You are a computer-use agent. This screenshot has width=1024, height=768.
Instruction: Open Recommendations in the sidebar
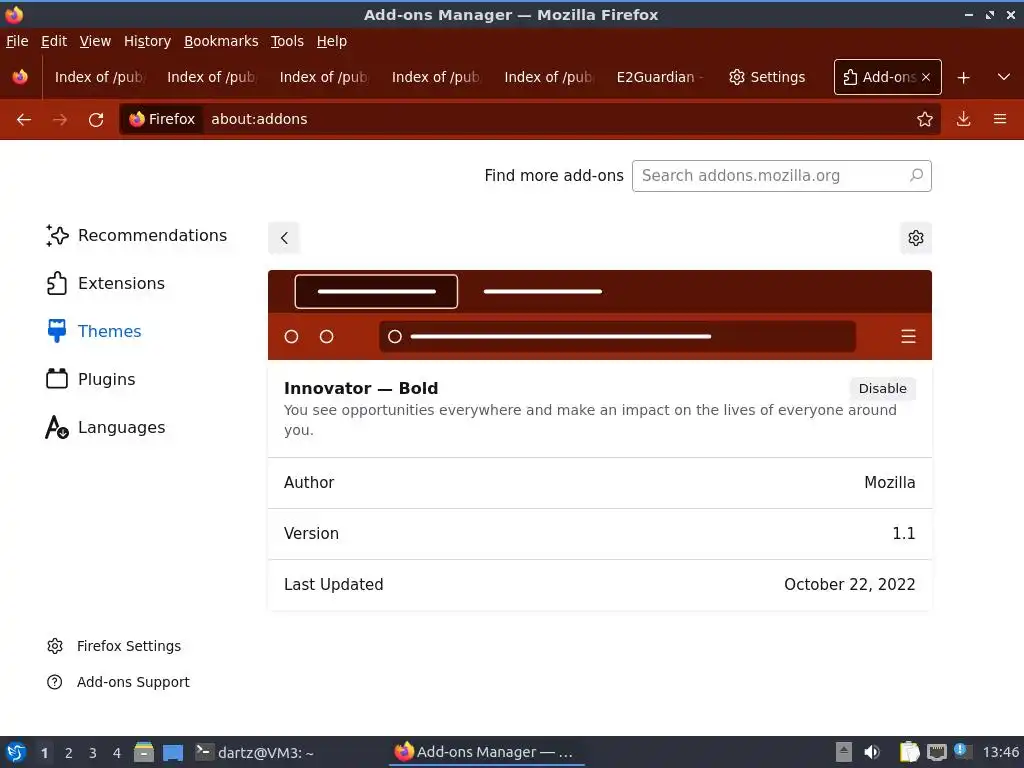click(x=136, y=235)
